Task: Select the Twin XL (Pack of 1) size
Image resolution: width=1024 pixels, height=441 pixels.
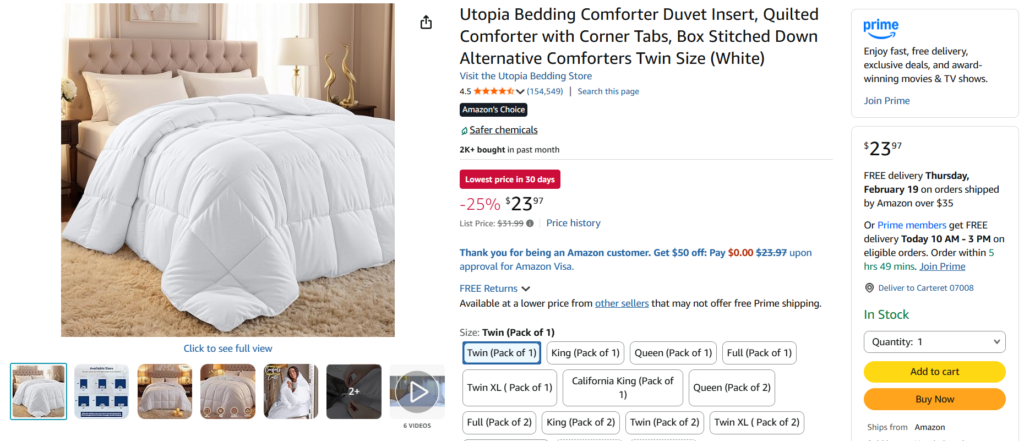Action: point(509,387)
